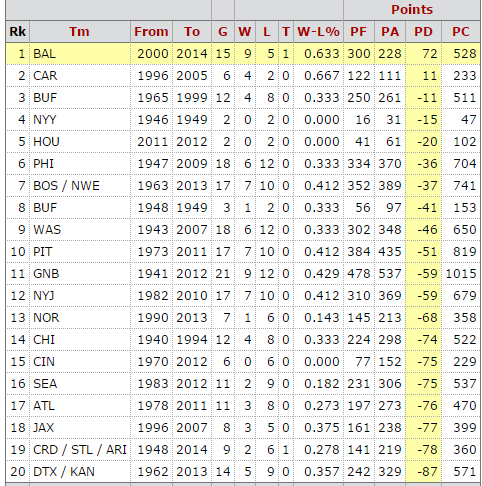Select the CHI team cell
482x486 pixels.
(x=80, y=340)
